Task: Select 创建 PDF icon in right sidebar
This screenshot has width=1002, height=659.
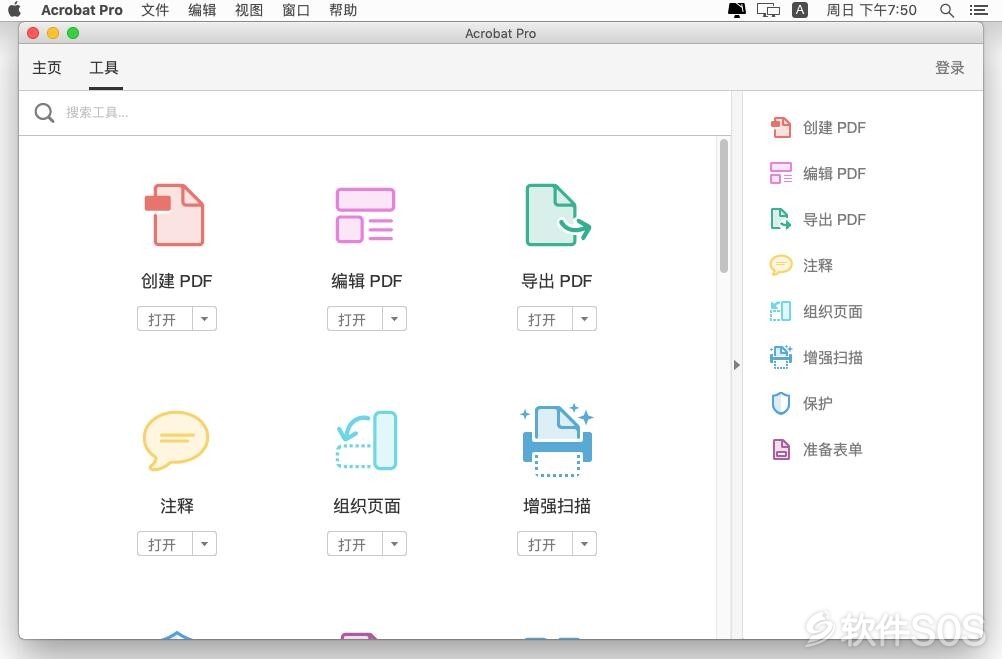Action: click(x=780, y=127)
